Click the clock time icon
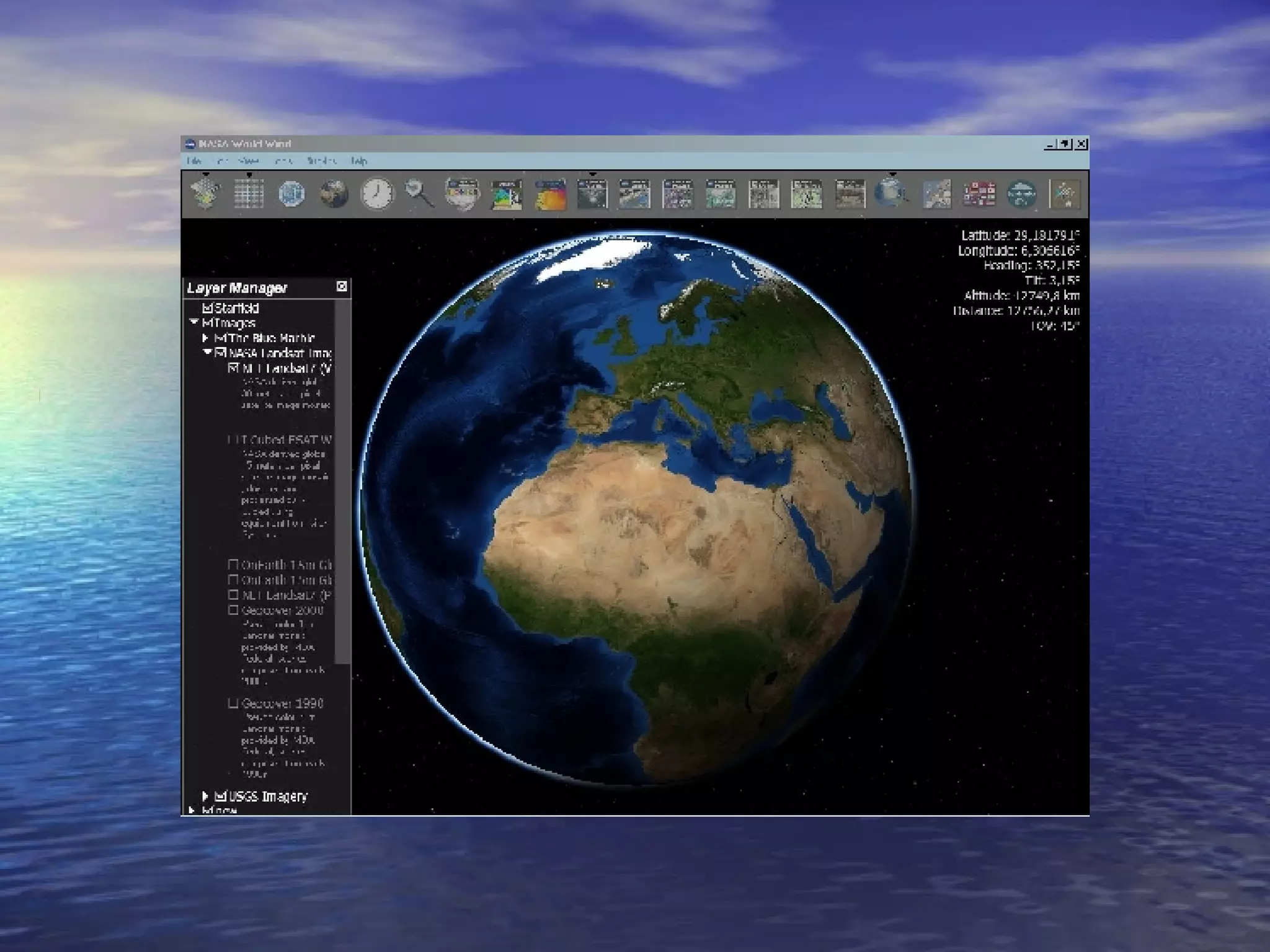 click(x=377, y=194)
